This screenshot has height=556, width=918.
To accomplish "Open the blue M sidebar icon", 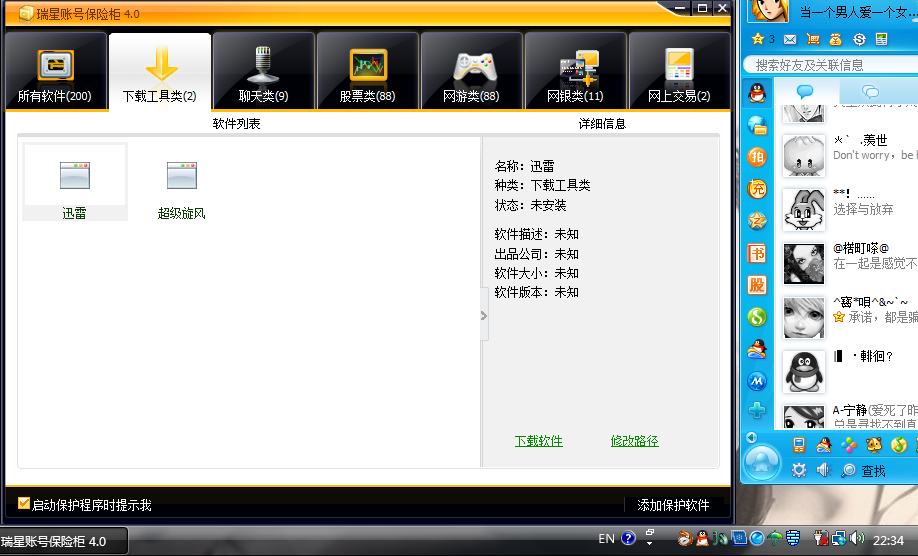I will coord(757,381).
